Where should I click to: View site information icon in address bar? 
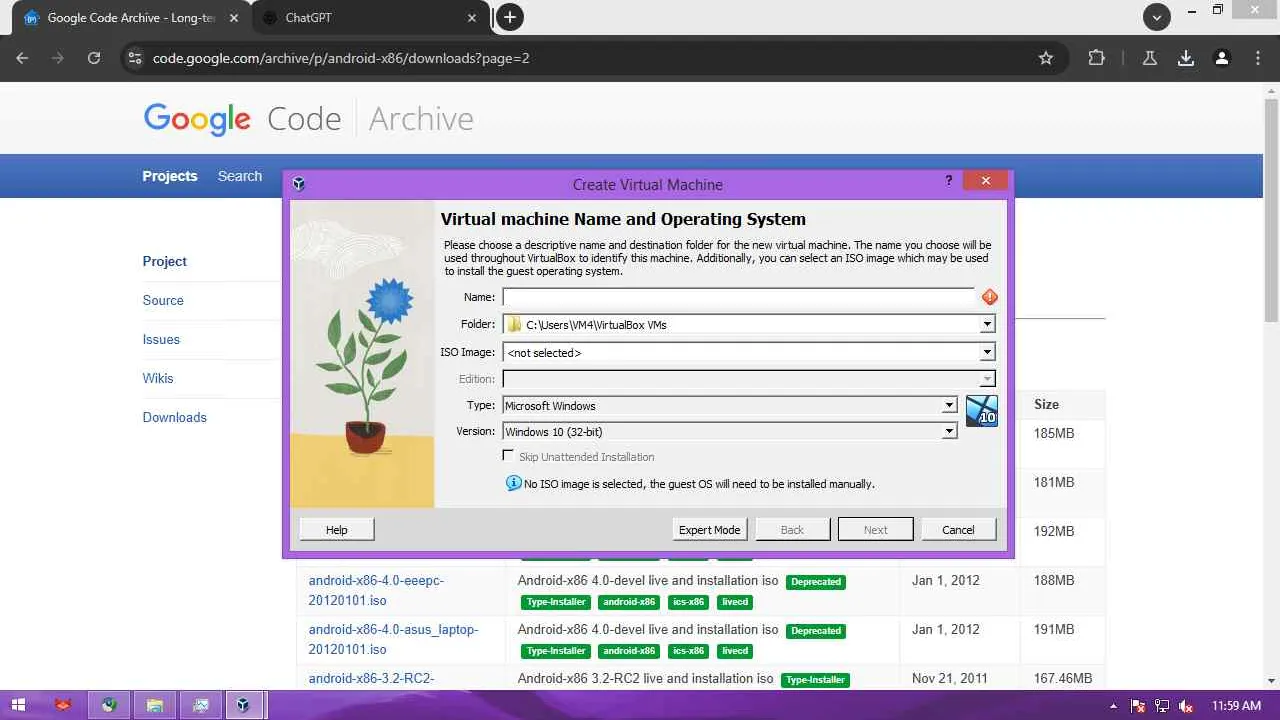coord(135,58)
